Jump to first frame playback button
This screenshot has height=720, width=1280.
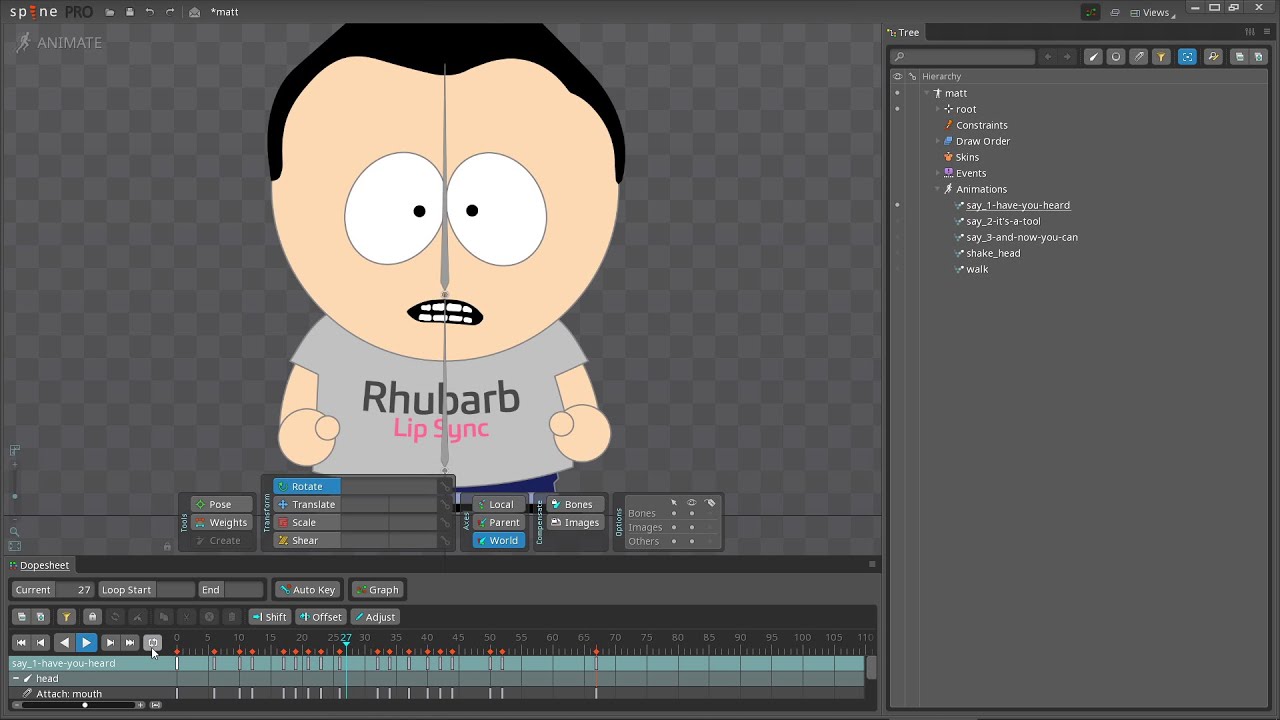coord(21,643)
